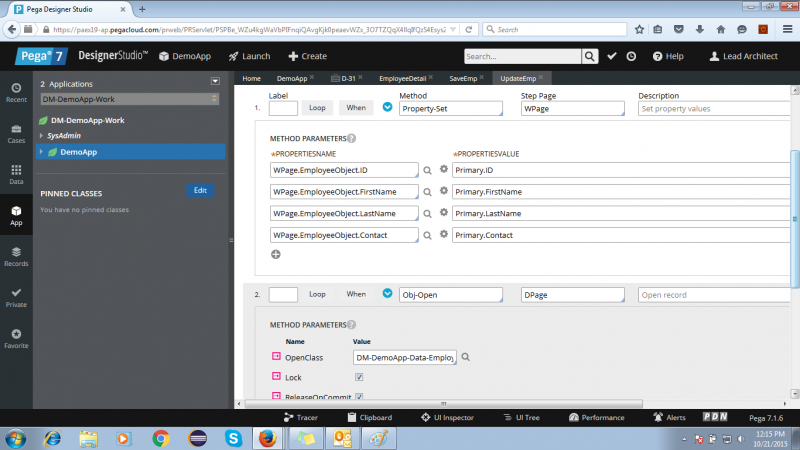The height and width of the screenshot is (450, 800).
Task: Click the header search magnifier button
Action: point(590,56)
